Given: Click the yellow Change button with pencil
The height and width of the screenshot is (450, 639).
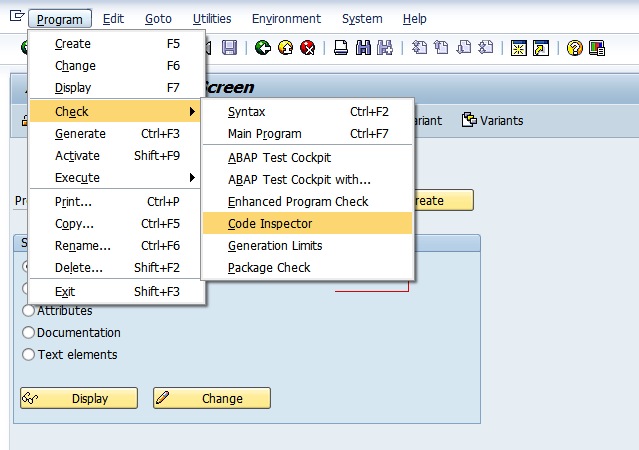Looking at the screenshot, I should point(212,398).
